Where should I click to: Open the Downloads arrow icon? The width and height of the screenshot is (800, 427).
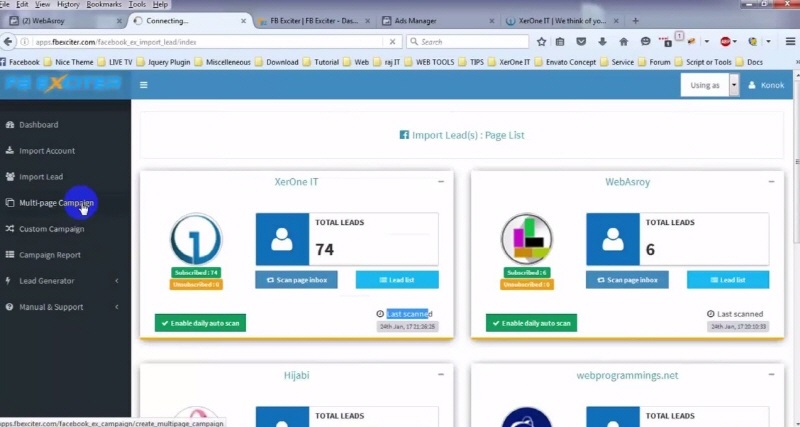[603, 42]
